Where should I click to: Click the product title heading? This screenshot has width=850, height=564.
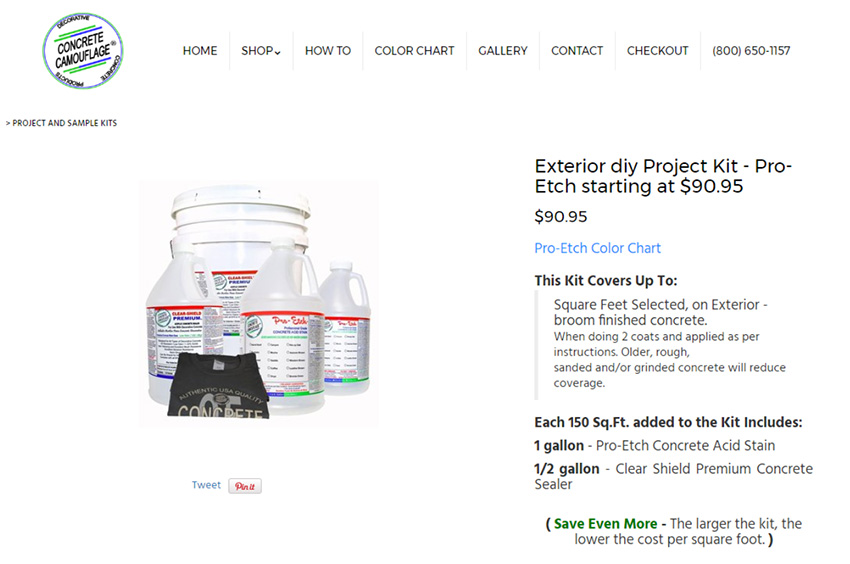(663, 176)
